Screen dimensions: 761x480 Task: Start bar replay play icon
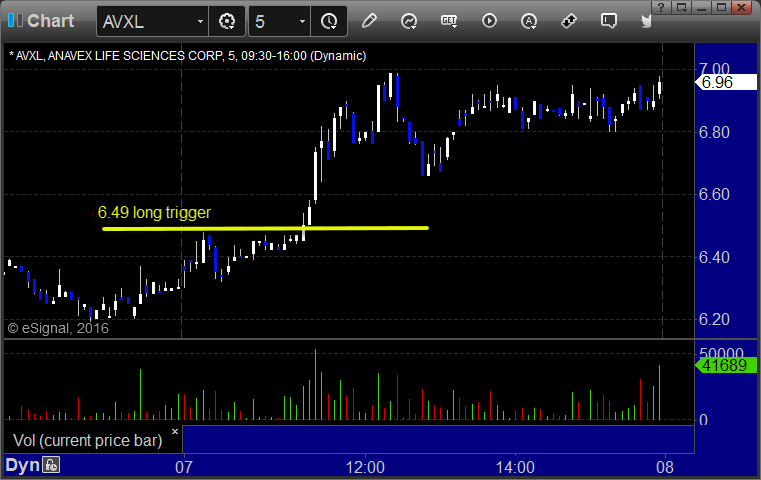tap(489, 21)
